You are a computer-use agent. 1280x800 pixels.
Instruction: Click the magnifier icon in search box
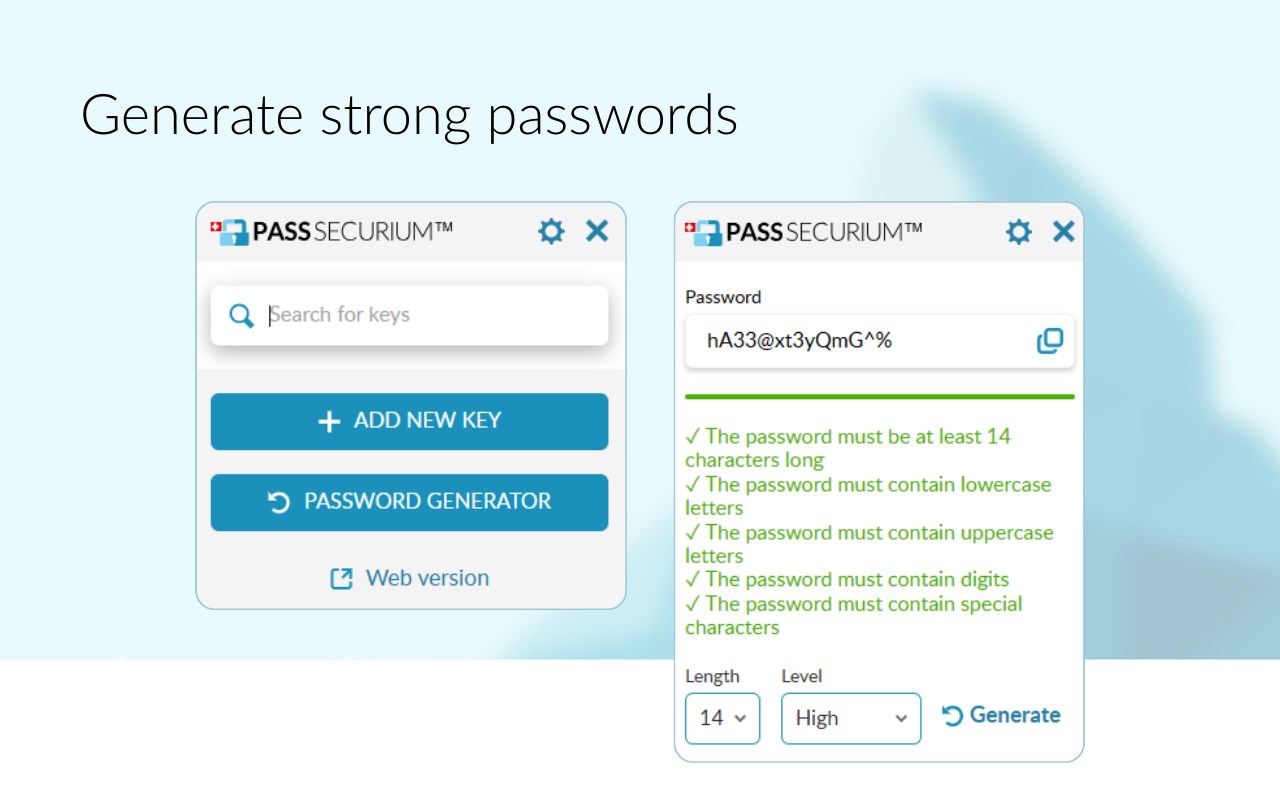pyautogui.click(x=241, y=316)
